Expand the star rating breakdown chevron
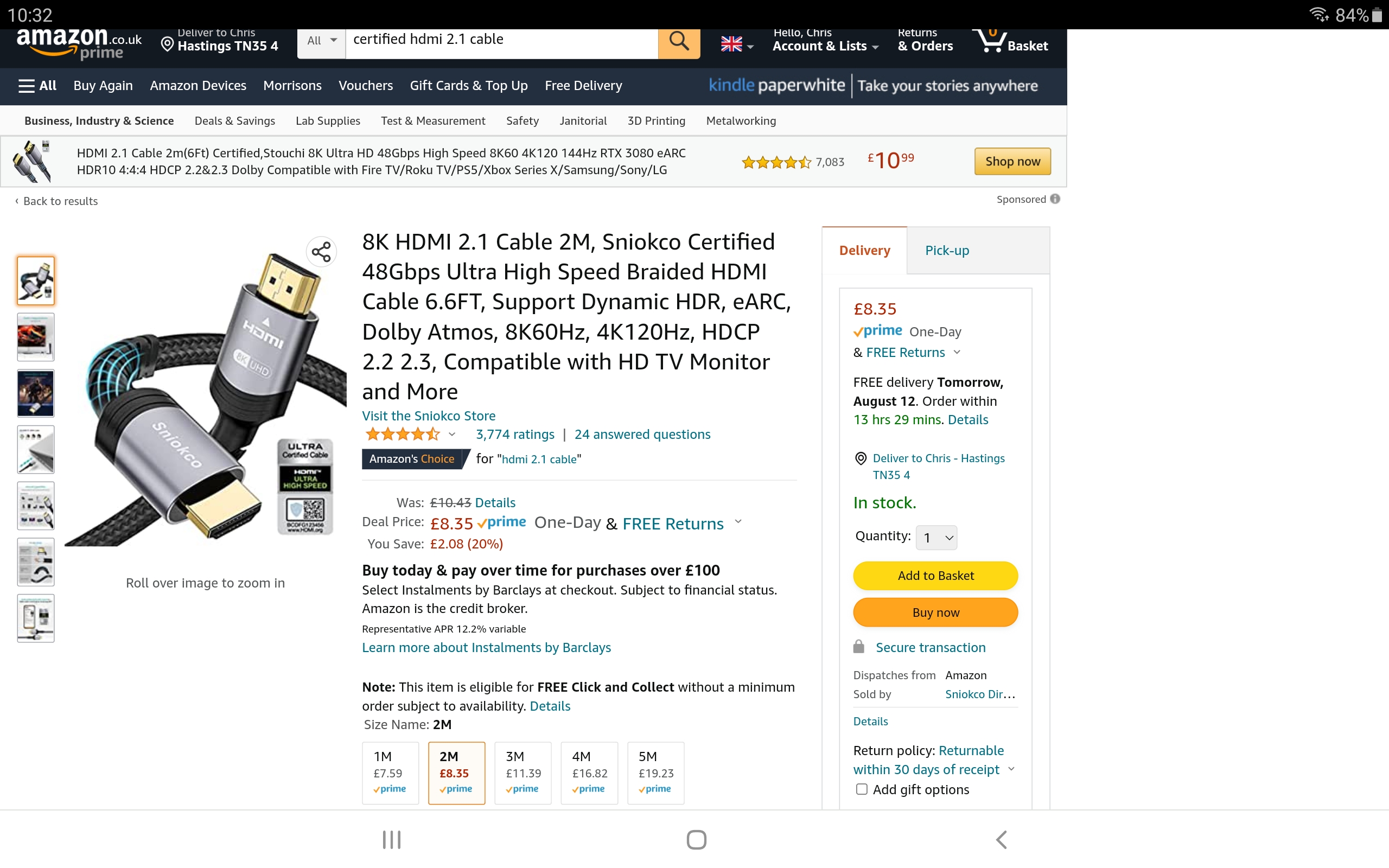 (x=453, y=435)
